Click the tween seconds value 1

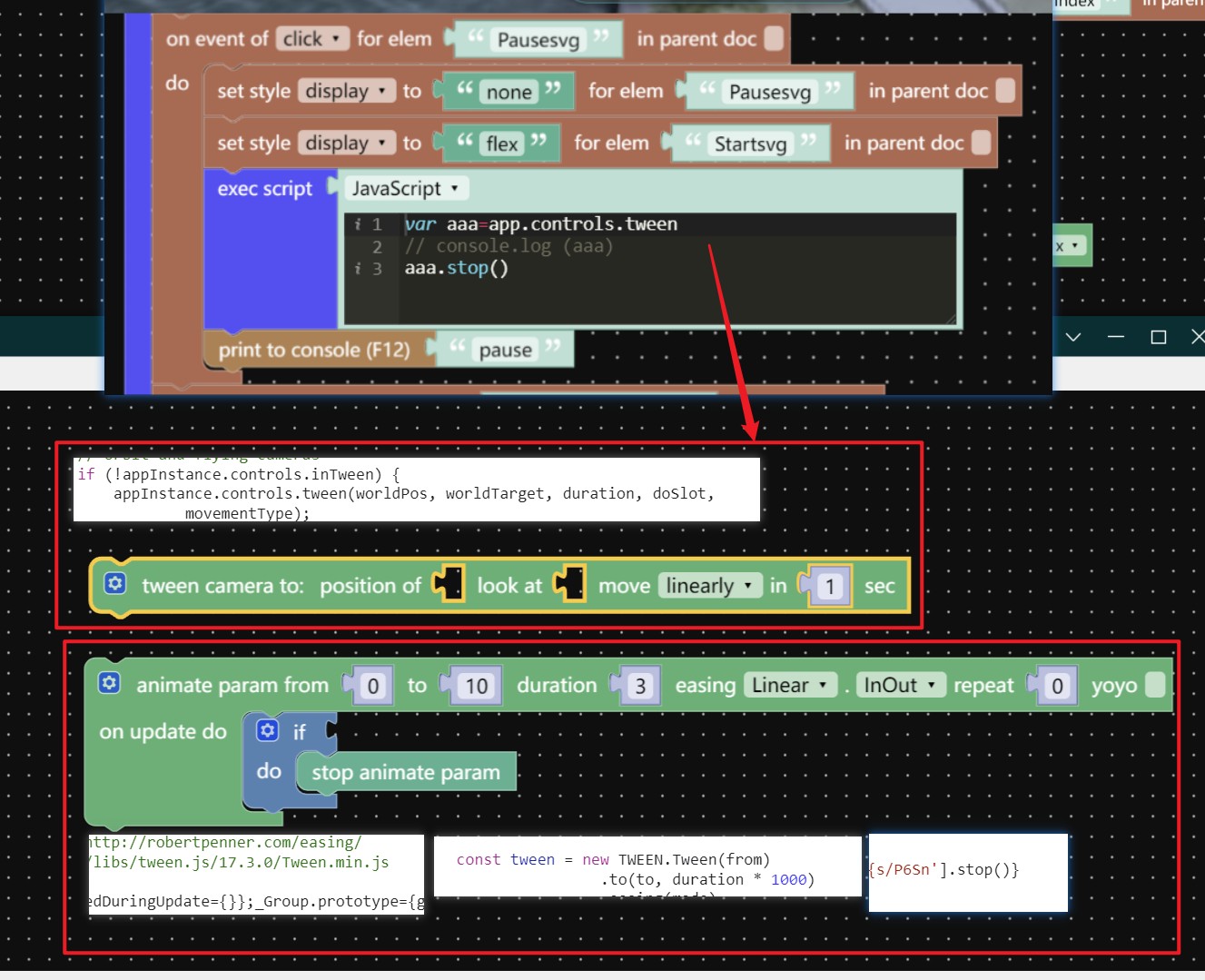[829, 587]
